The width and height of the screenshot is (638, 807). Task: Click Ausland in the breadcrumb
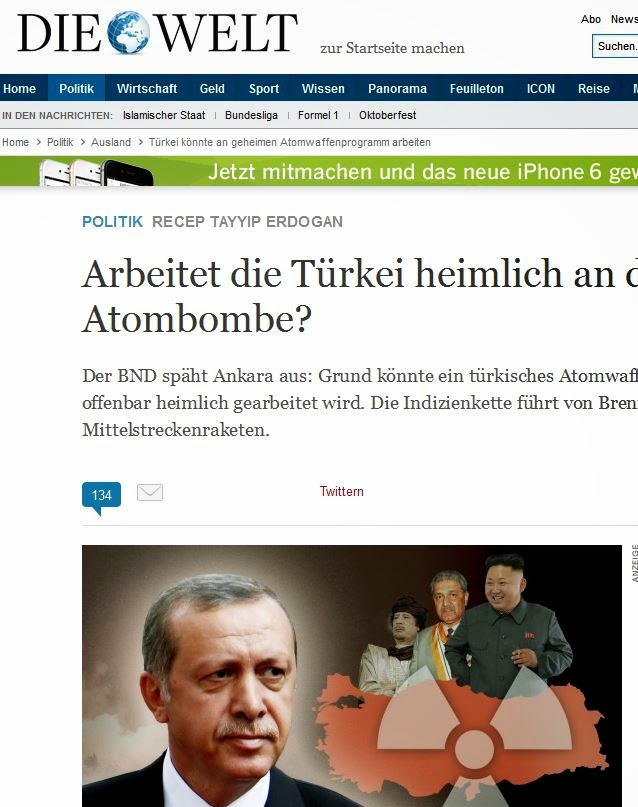click(x=111, y=142)
